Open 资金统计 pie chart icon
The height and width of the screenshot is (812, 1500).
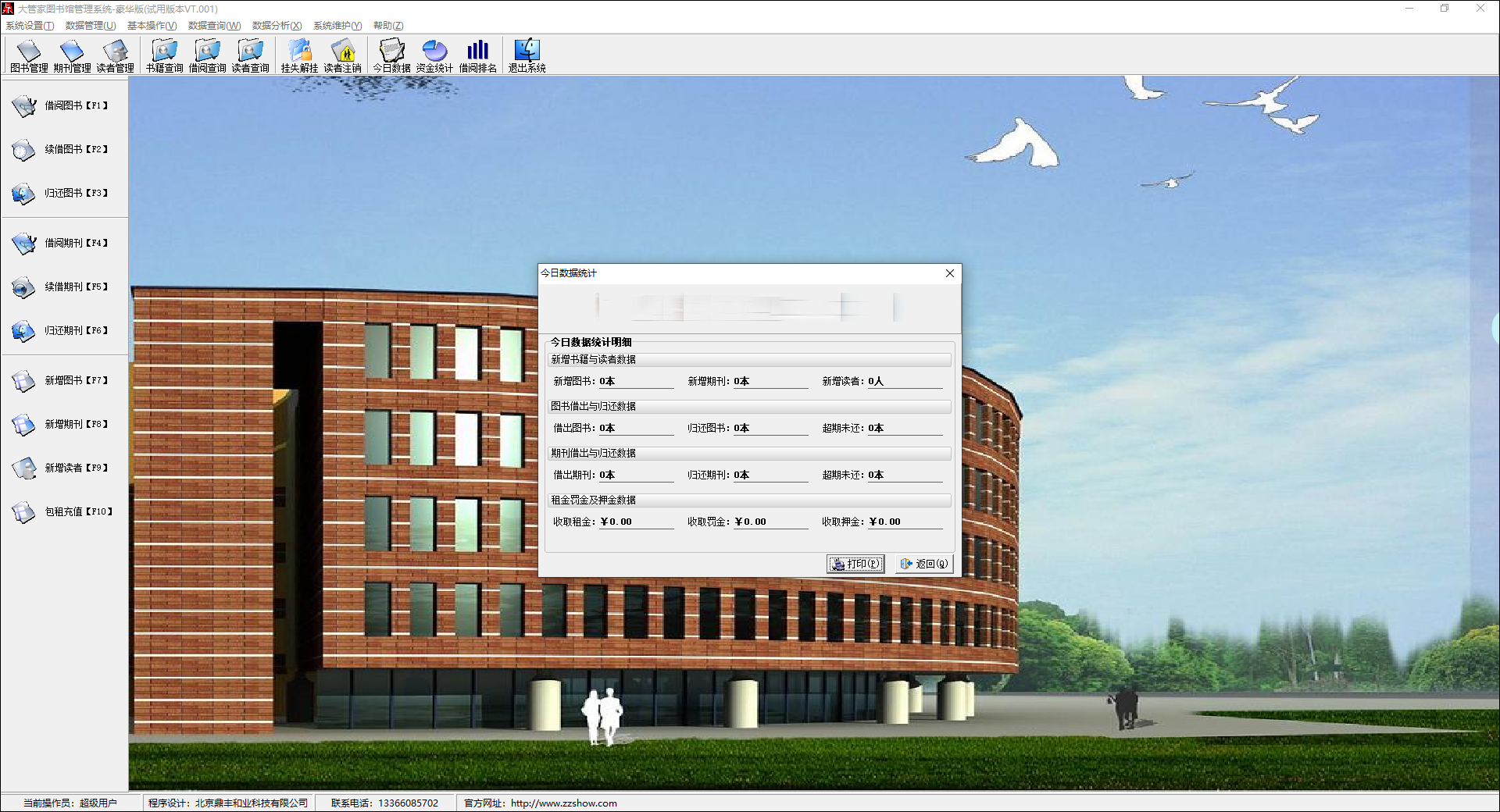pos(434,56)
